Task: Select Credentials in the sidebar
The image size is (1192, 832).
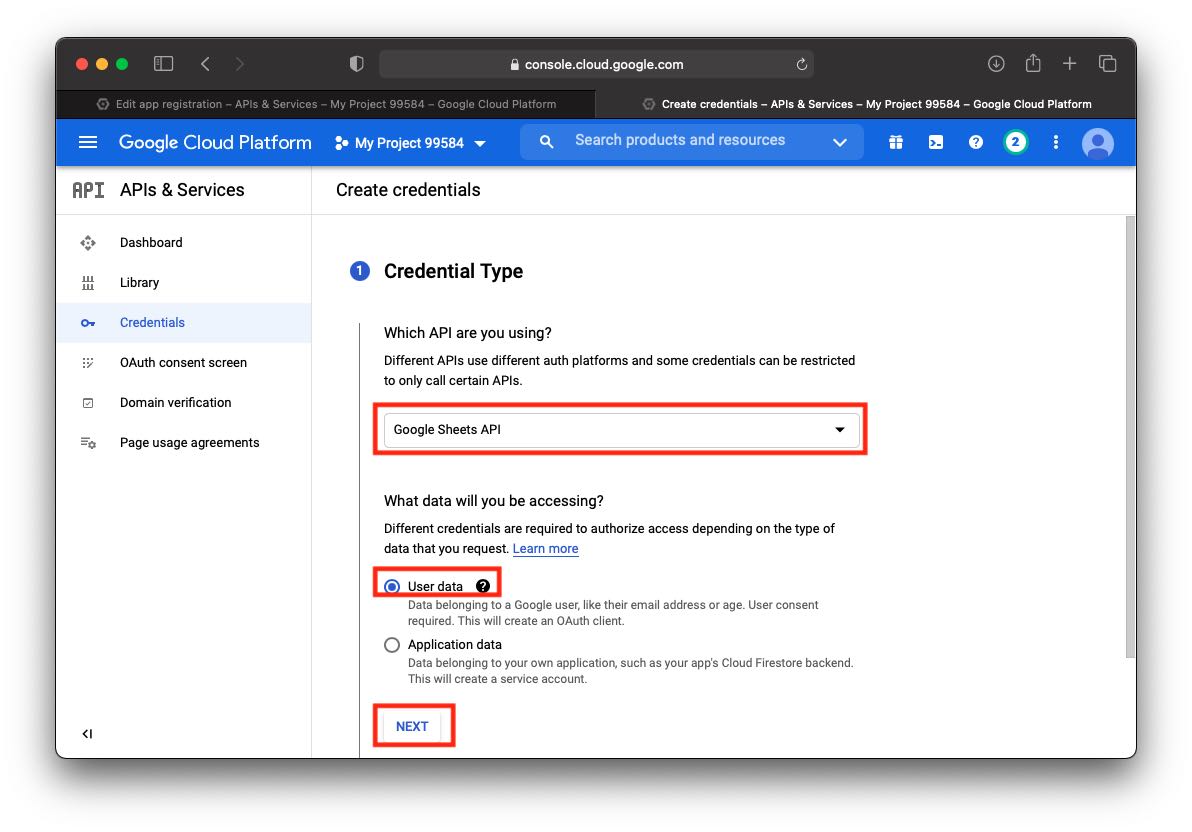Action: coord(184,322)
